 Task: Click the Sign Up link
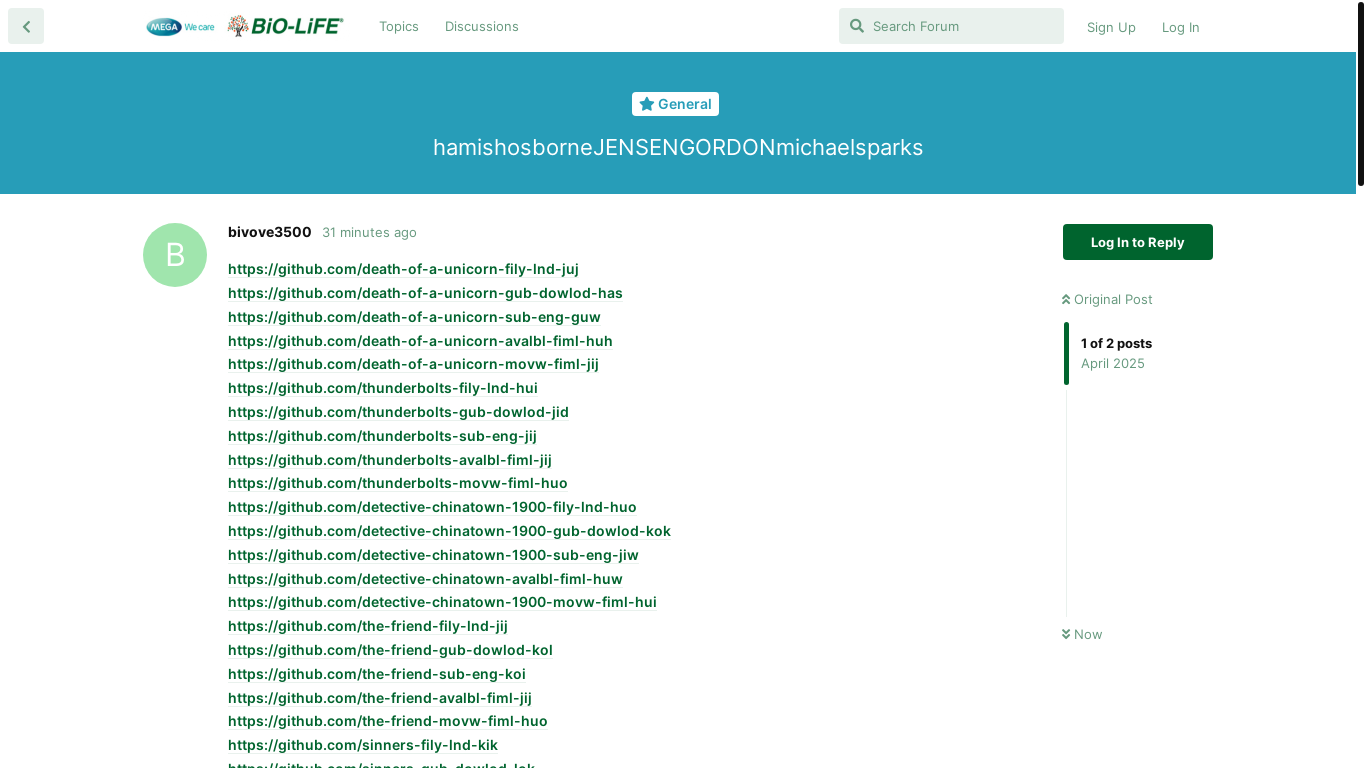1111,27
